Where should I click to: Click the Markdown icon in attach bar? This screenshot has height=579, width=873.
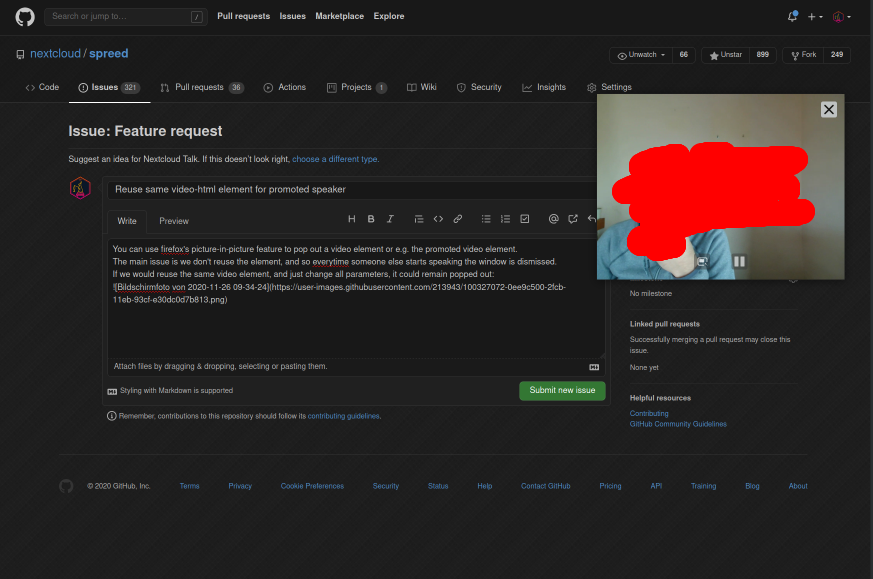pos(594,367)
